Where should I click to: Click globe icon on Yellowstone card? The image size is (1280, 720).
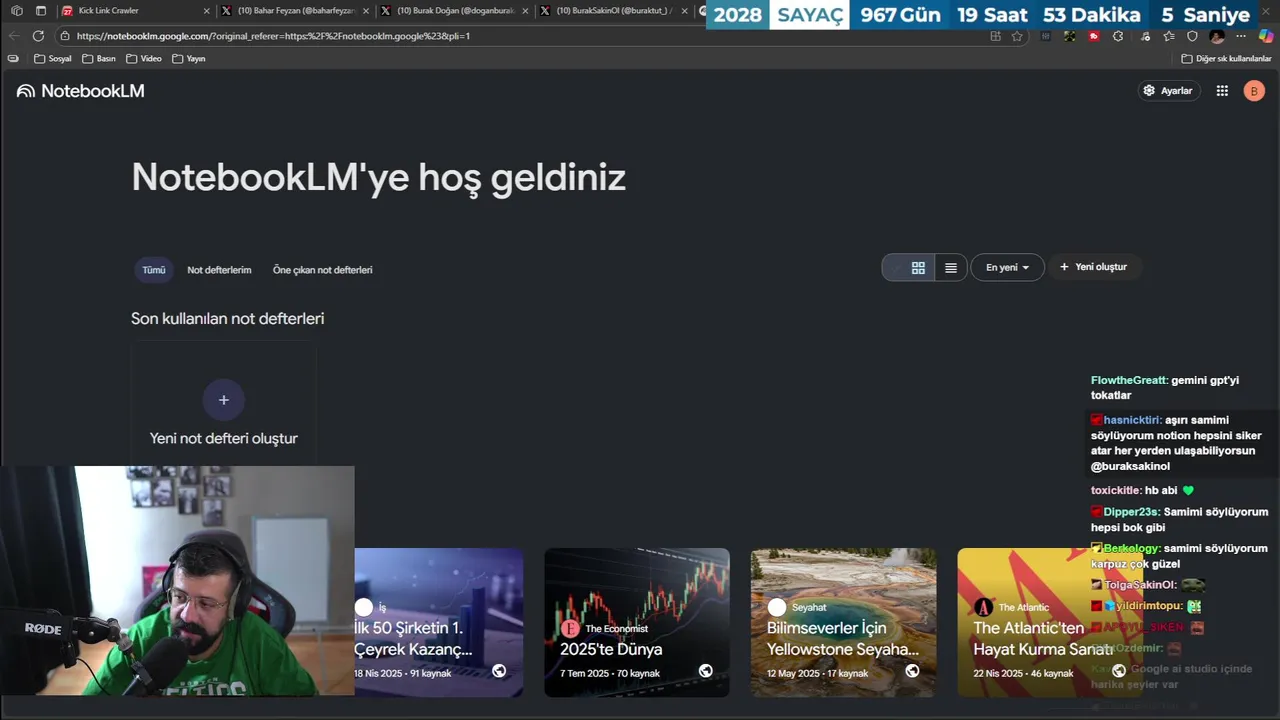(x=912, y=671)
